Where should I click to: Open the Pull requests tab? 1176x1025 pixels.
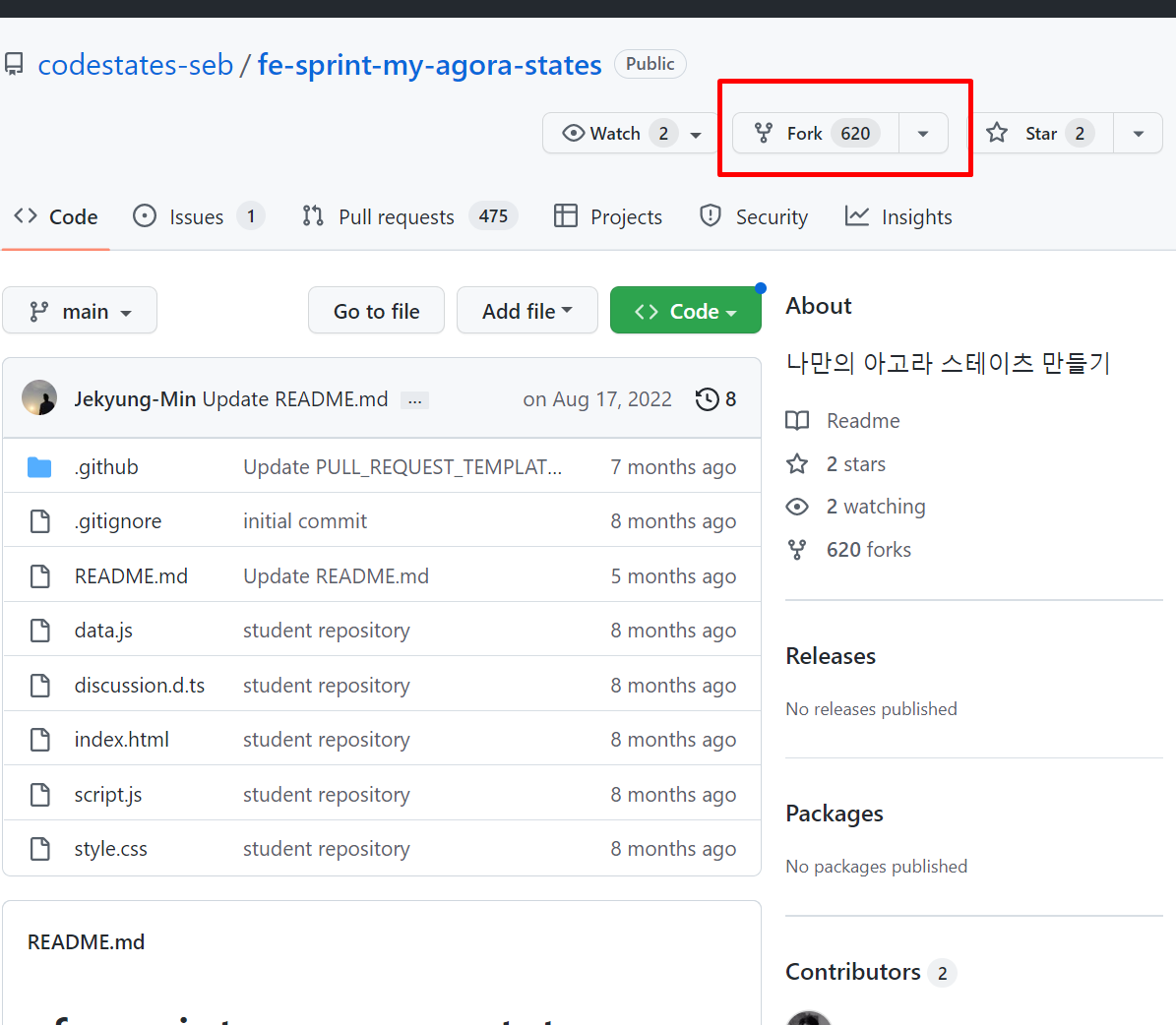pyautogui.click(x=409, y=216)
